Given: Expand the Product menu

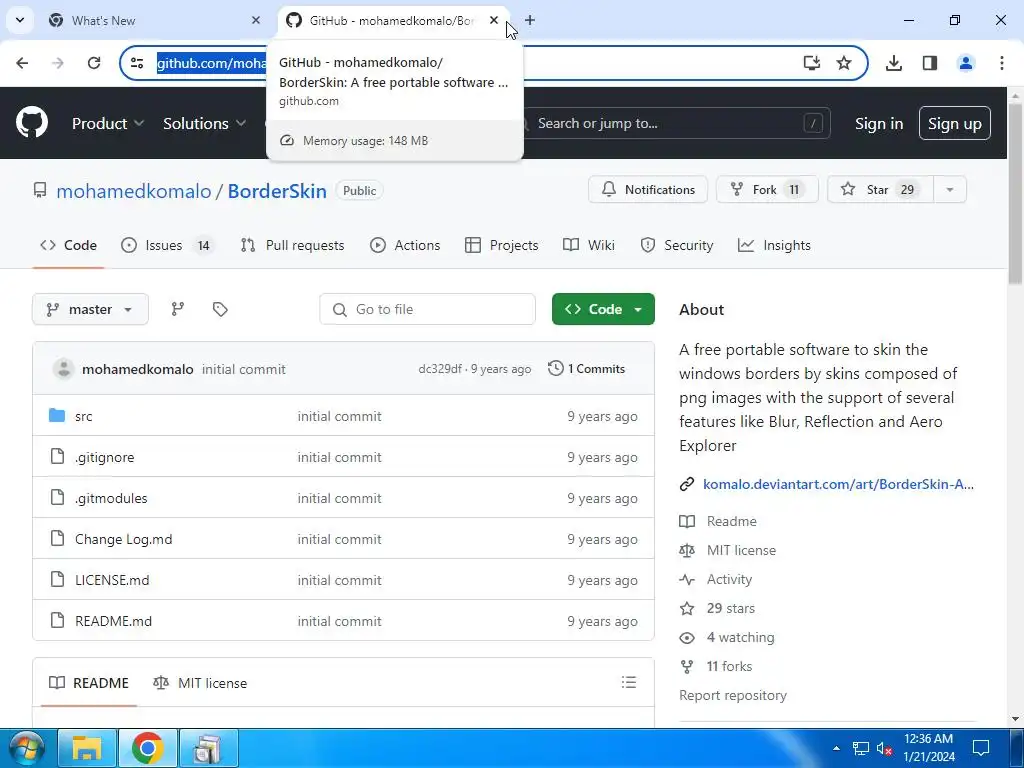Looking at the screenshot, I should coord(107,123).
